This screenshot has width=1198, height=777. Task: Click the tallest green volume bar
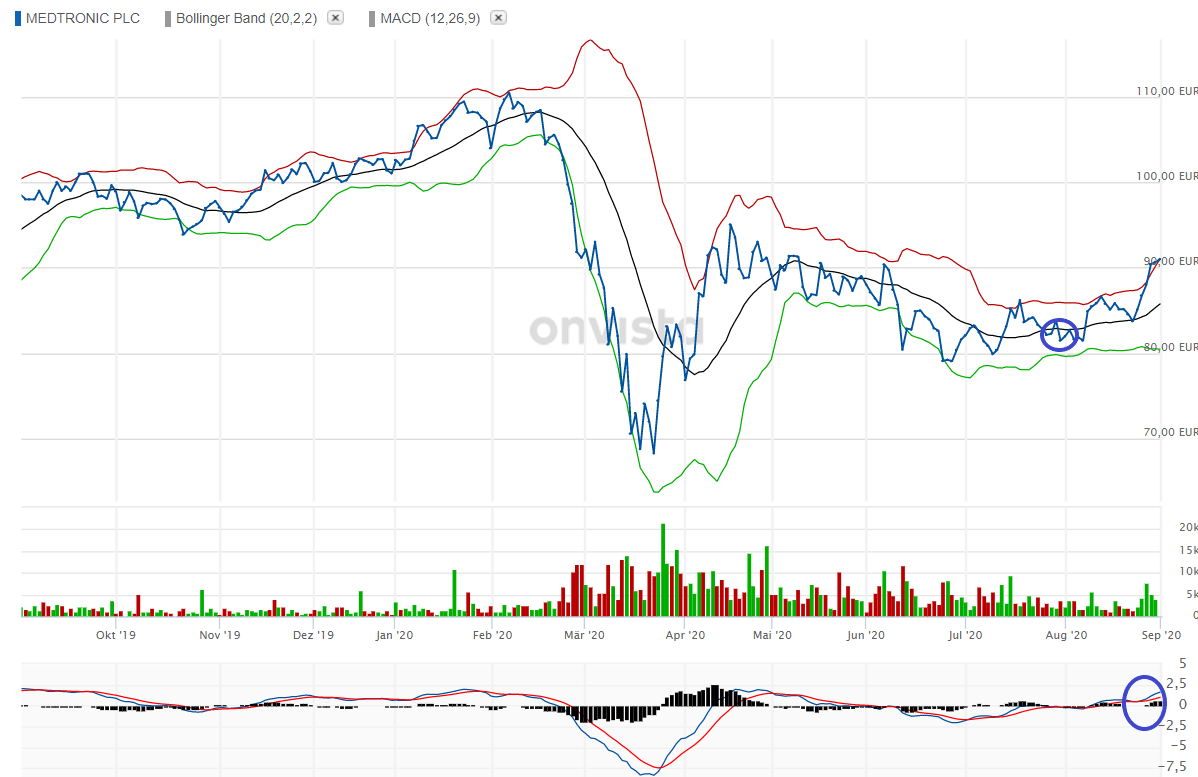tap(662, 568)
